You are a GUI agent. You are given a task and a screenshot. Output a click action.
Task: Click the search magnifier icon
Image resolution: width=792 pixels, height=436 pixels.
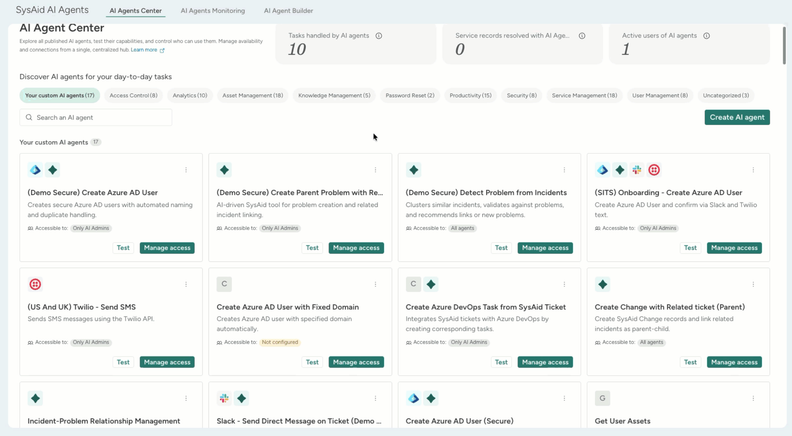click(x=29, y=117)
